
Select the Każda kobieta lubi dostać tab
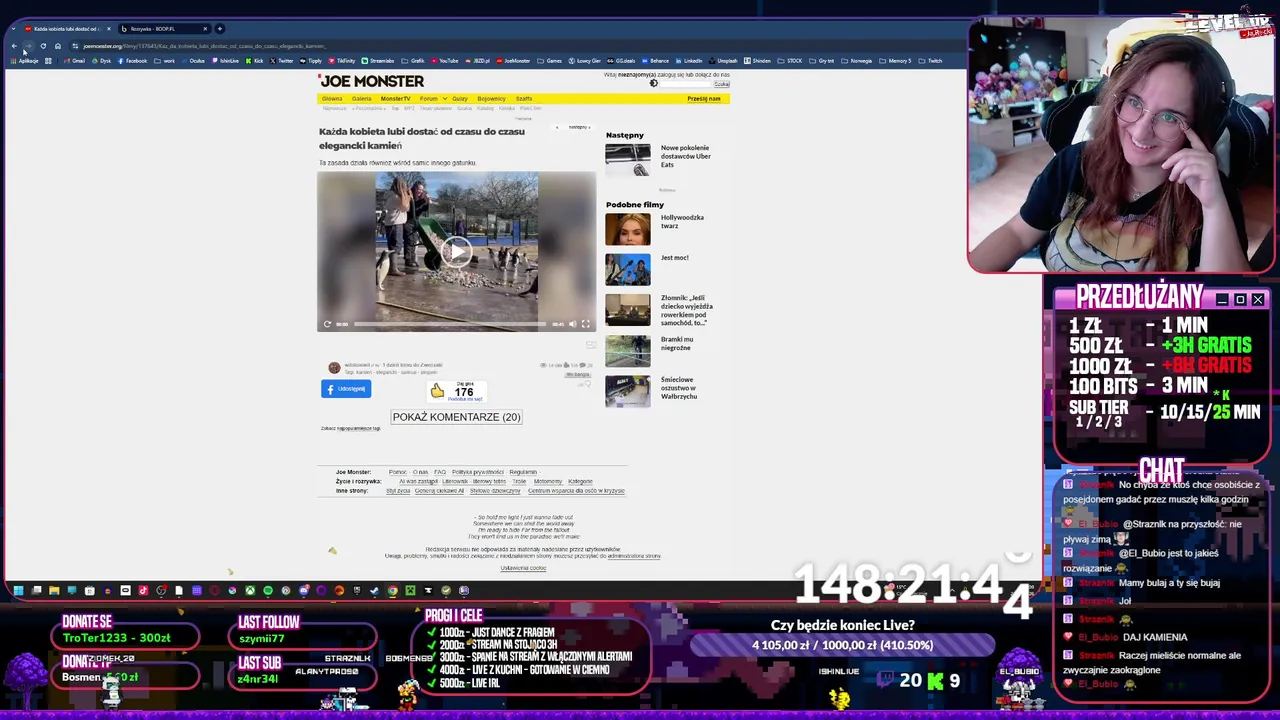coord(68,28)
